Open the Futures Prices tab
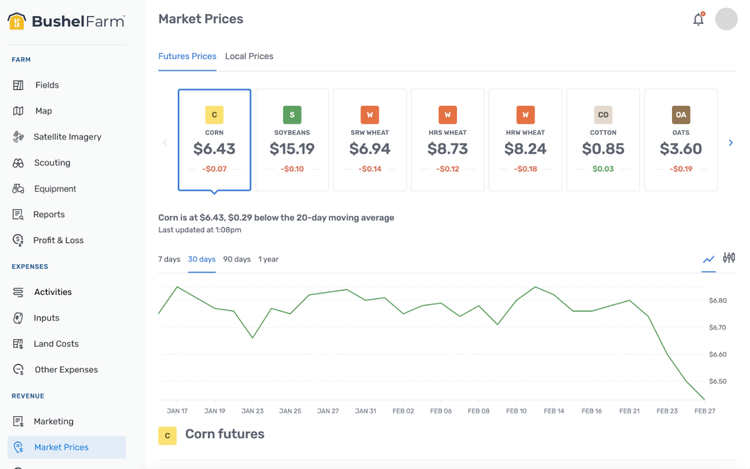Viewport: 750px width, 469px height. click(187, 56)
